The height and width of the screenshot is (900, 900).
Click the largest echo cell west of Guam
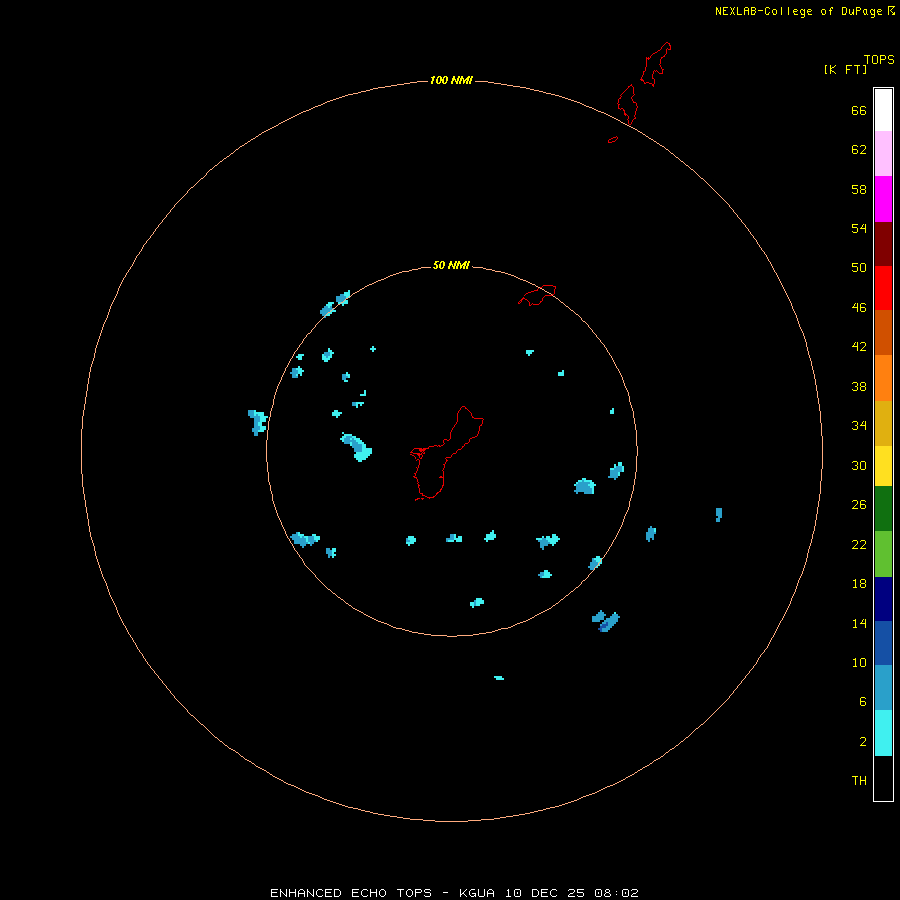point(356,448)
